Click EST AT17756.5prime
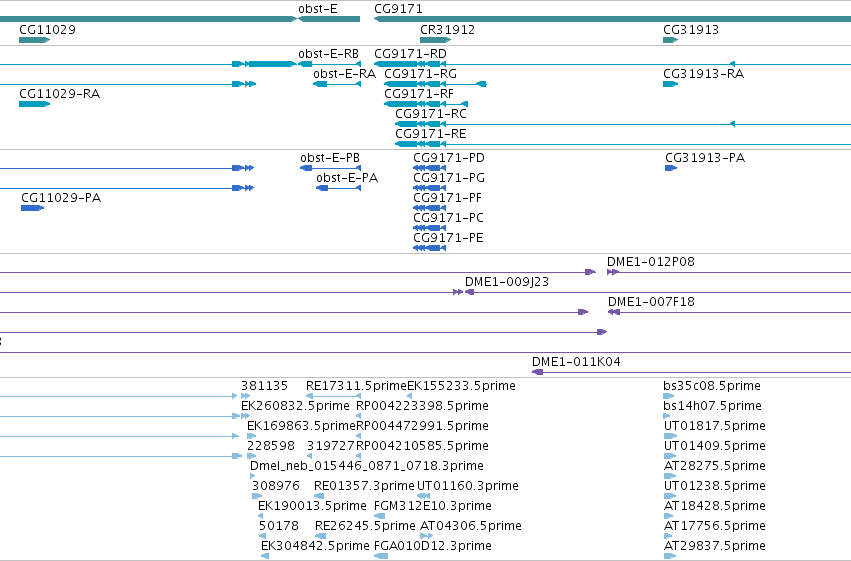 (715, 526)
